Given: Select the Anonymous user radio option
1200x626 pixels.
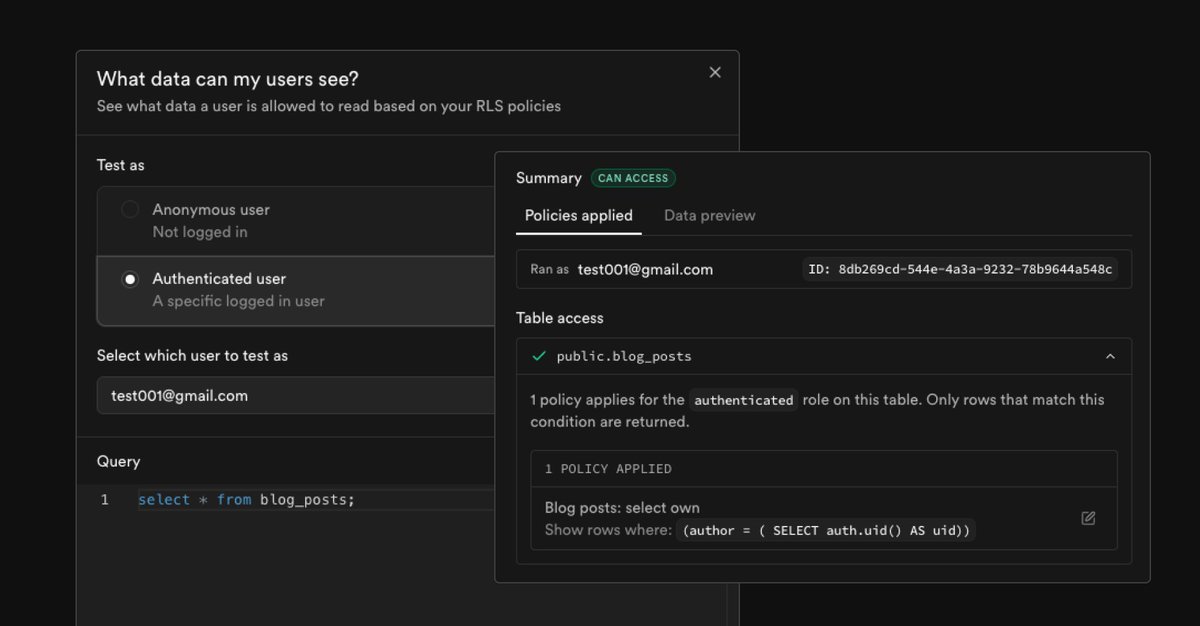Looking at the screenshot, I should tap(130, 210).
